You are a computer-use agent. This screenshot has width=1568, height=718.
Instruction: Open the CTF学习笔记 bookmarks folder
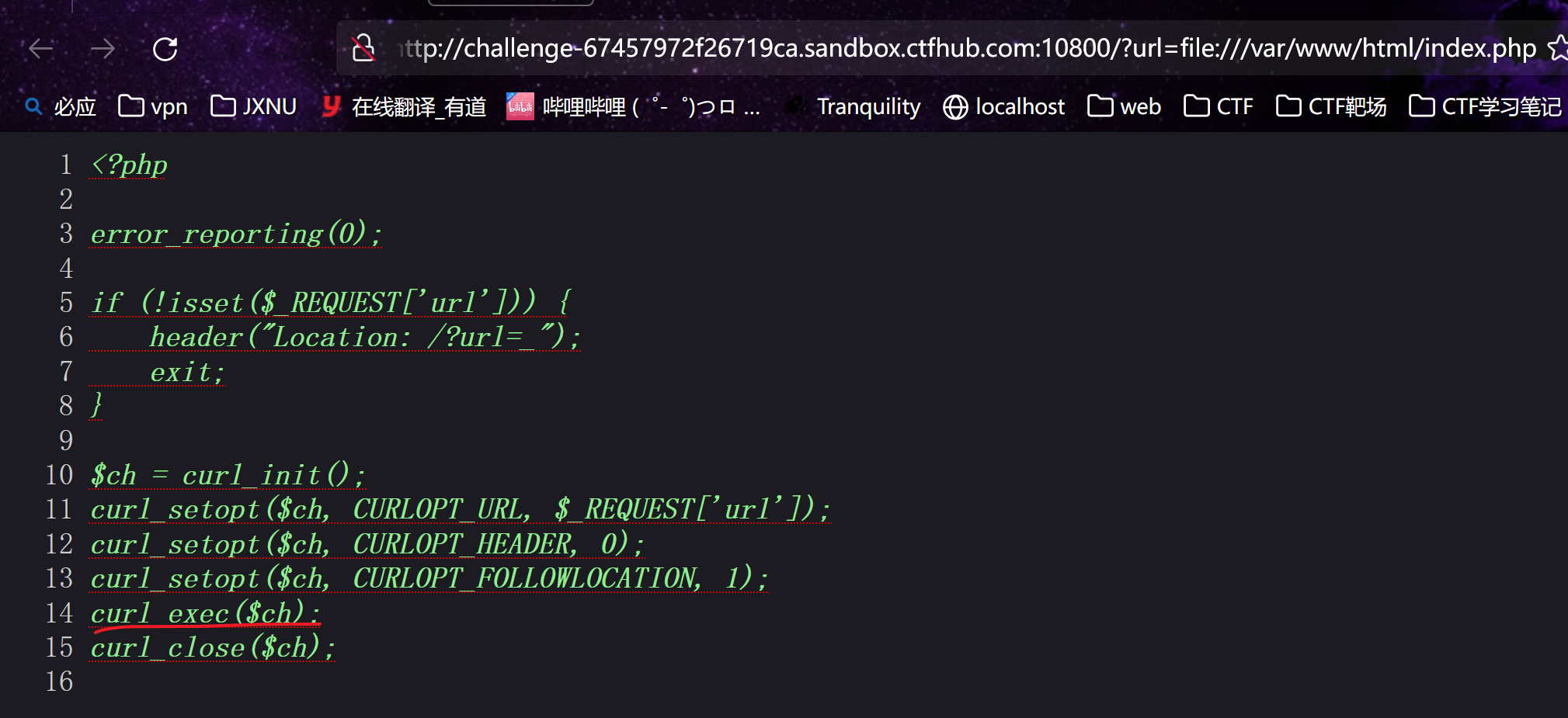(x=1485, y=106)
